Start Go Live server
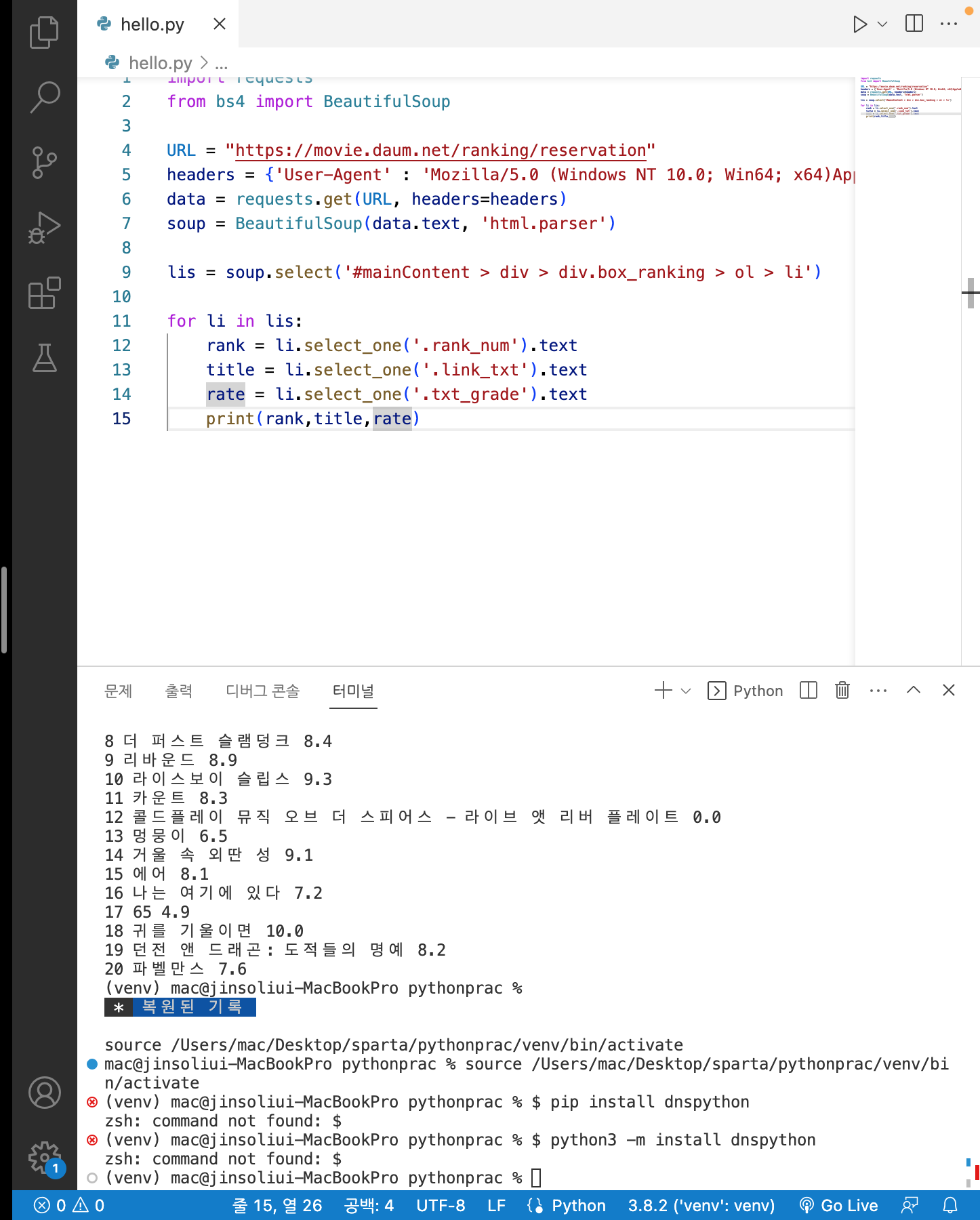 [838, 1205]
